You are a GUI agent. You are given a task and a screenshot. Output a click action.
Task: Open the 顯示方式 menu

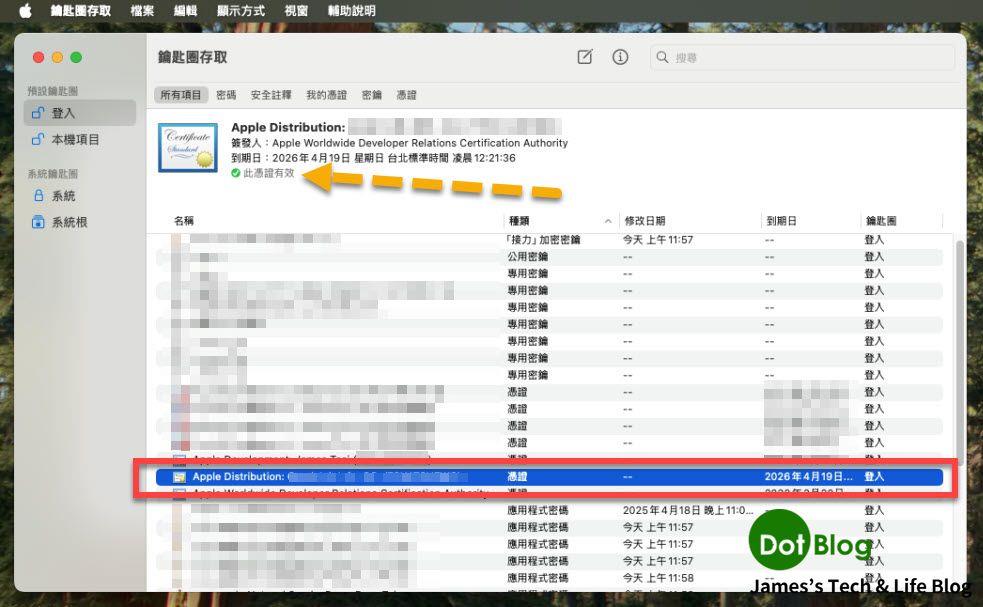(241, 11)
